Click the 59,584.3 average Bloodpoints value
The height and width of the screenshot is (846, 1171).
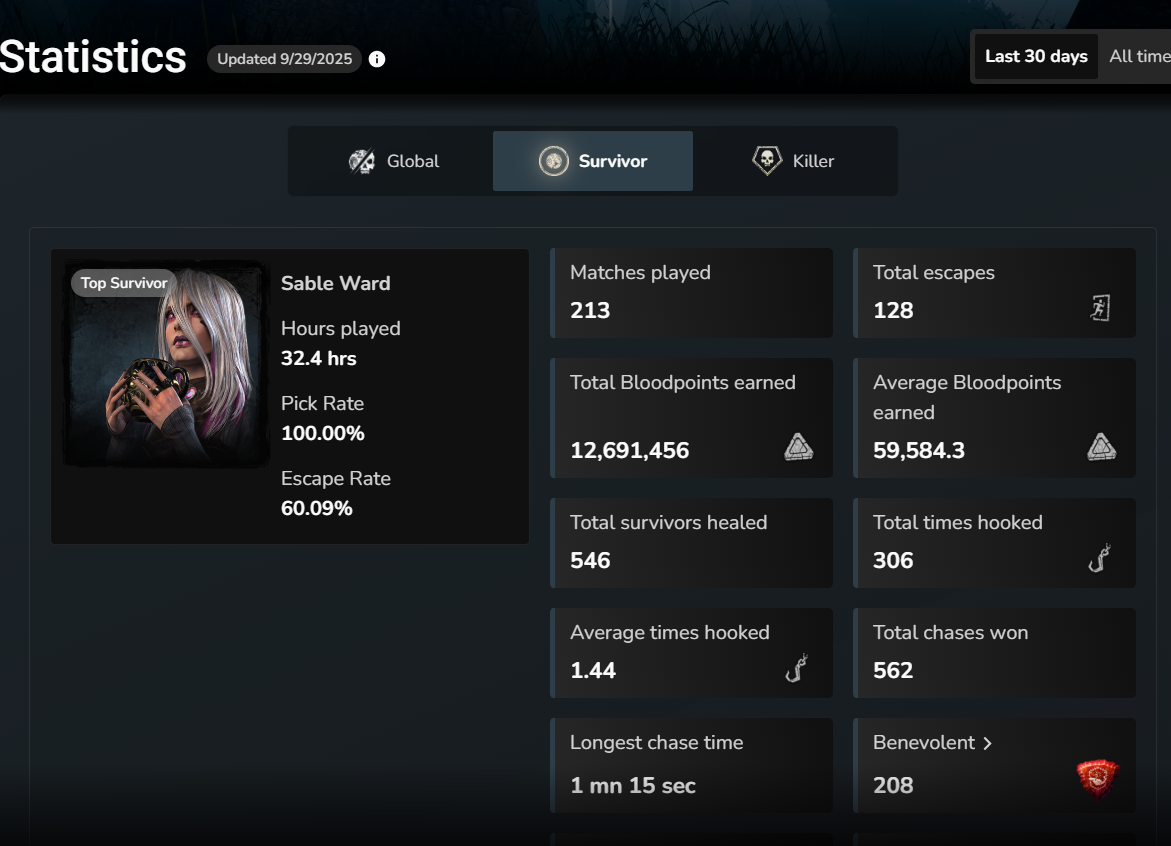(919, 450)
